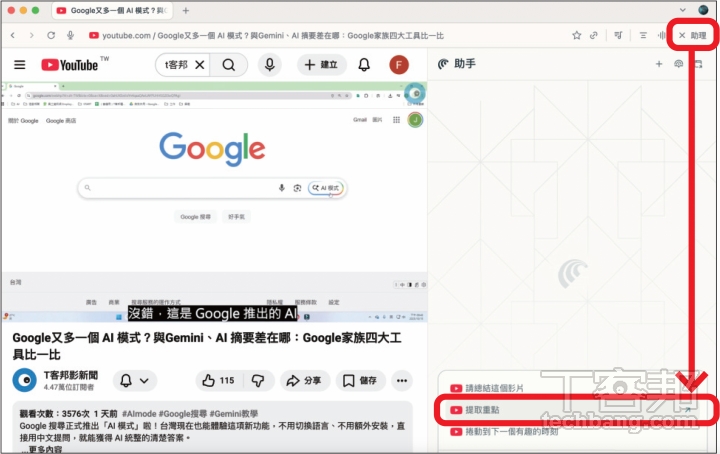
Task: Click the 助手 assistant logo icon
Action: (x=443, y=64)
